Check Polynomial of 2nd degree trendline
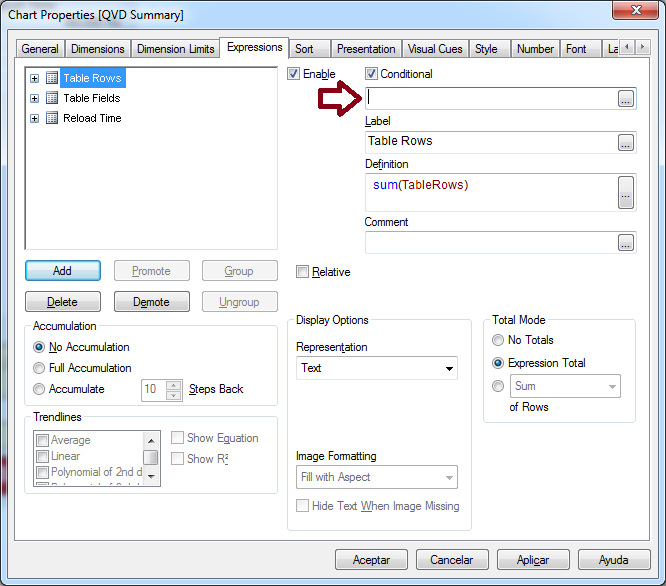This screenshot has height=586, width=666. 42,472
